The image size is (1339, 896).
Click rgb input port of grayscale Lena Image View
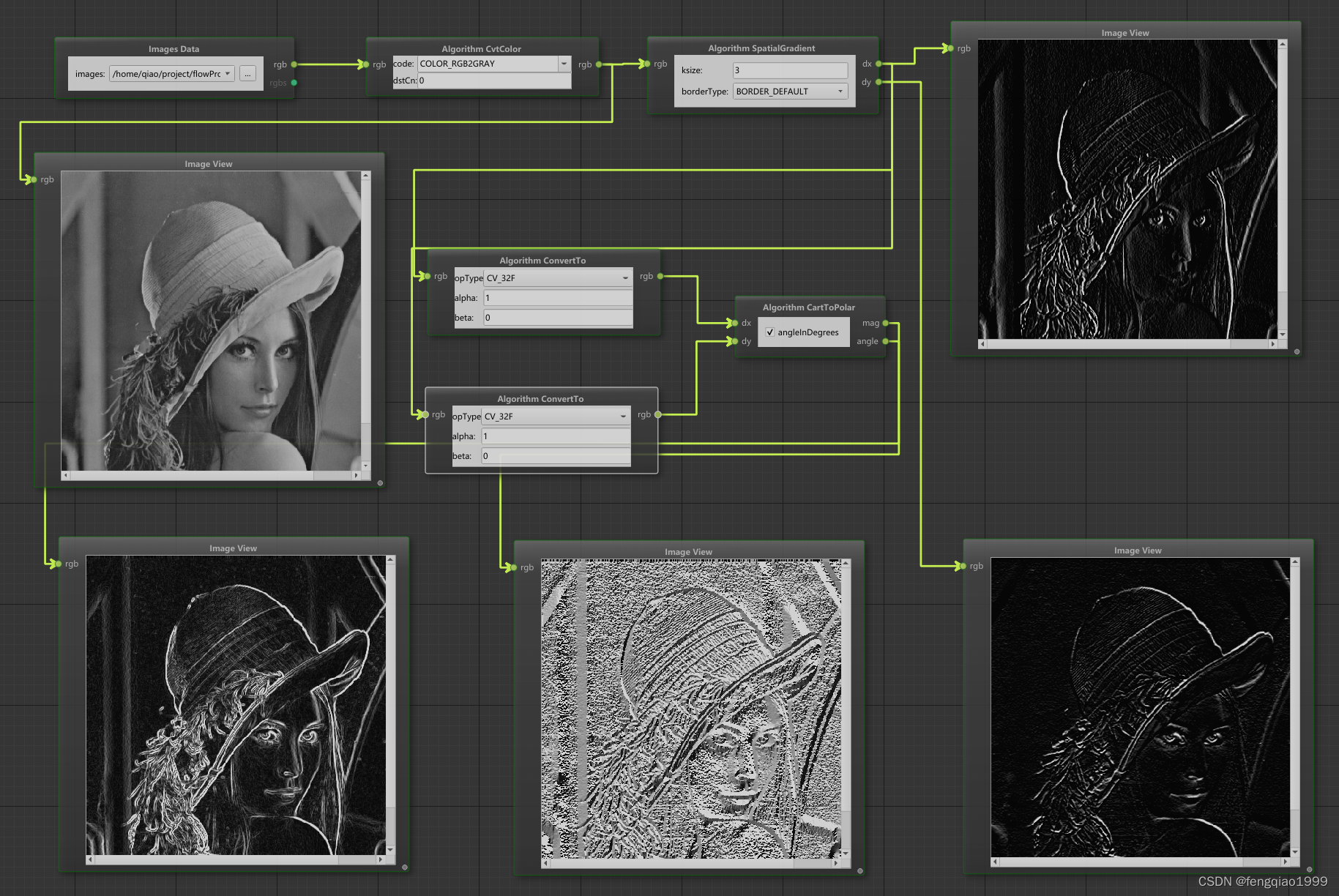34,179
